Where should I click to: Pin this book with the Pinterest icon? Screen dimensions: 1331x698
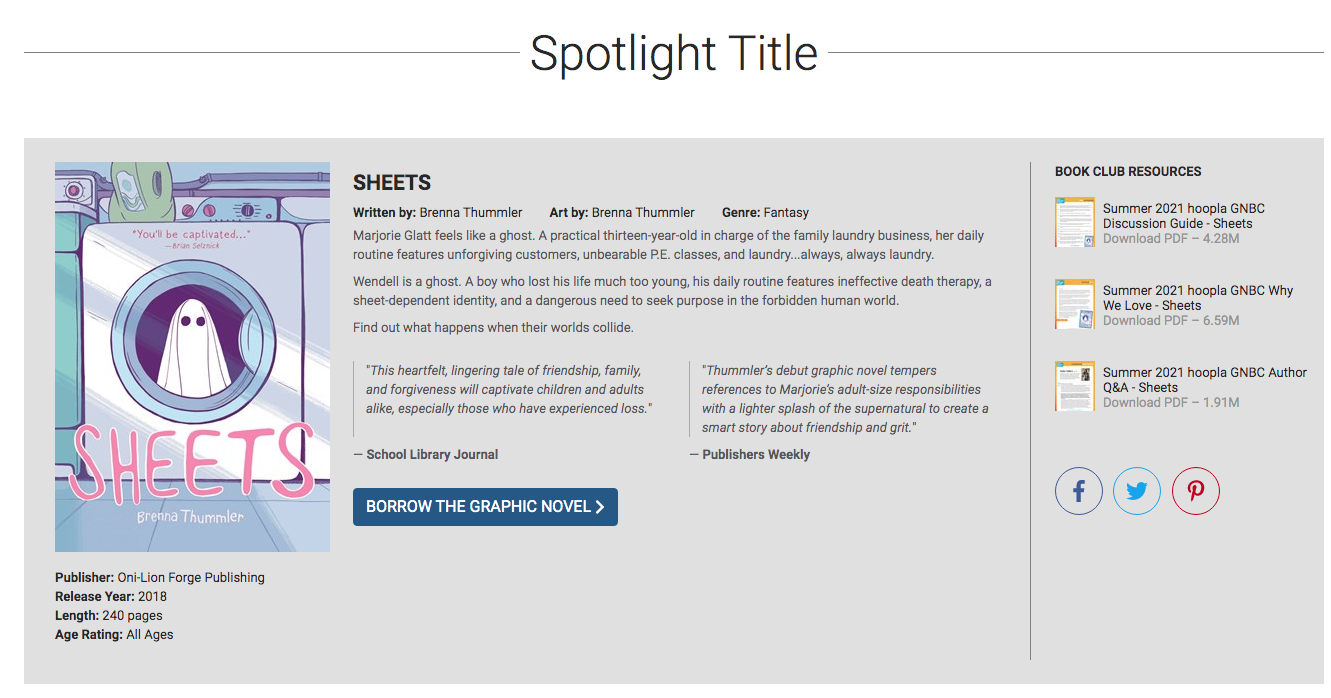coord(1196,492)
